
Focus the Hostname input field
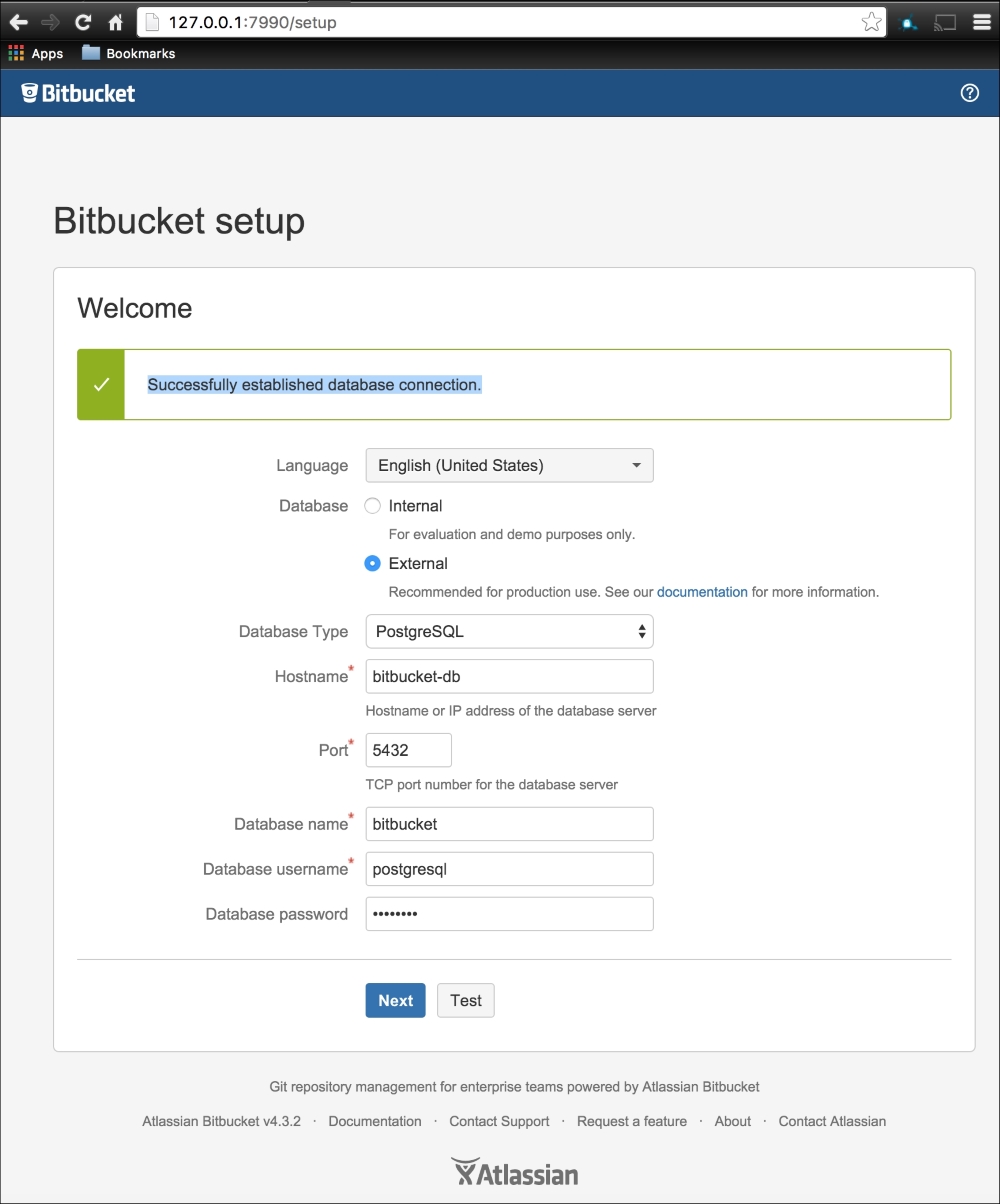pos(509,677)
